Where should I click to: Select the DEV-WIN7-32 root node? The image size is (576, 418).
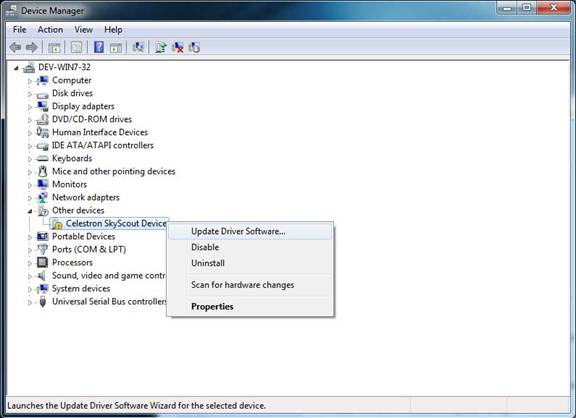(64, 67)
